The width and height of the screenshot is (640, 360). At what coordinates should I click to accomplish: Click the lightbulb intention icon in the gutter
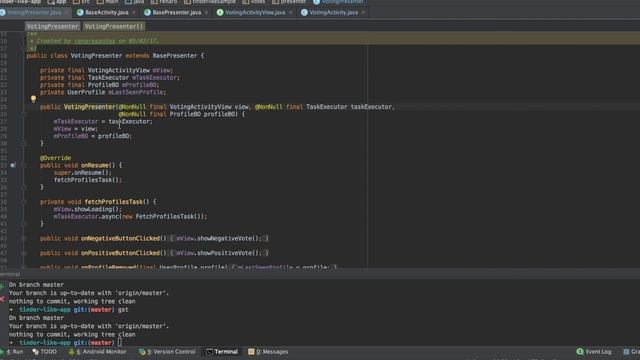click(33, 98)
